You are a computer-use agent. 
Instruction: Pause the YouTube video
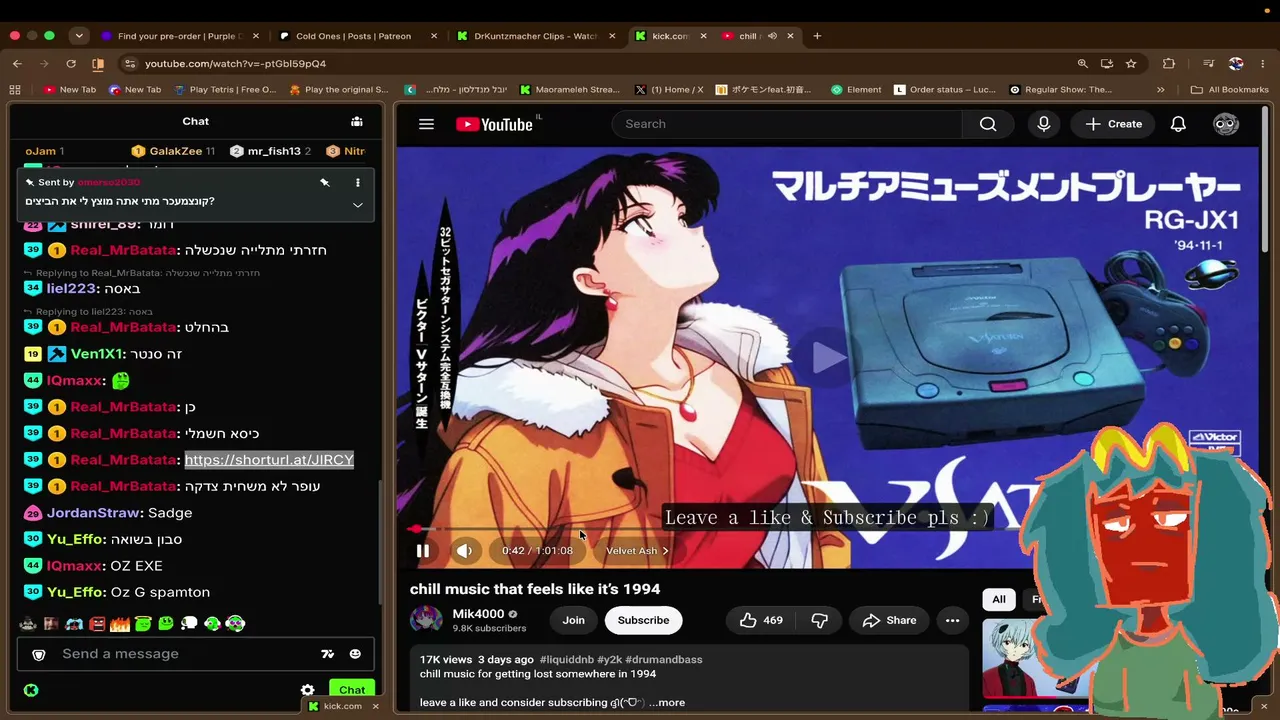[x=423, y=551]
